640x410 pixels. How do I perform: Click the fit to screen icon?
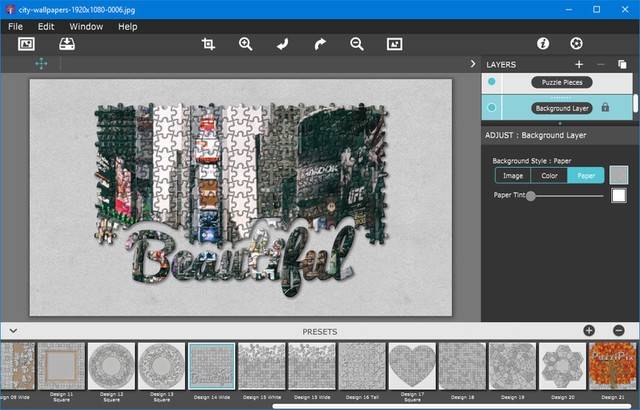point(394,44)
